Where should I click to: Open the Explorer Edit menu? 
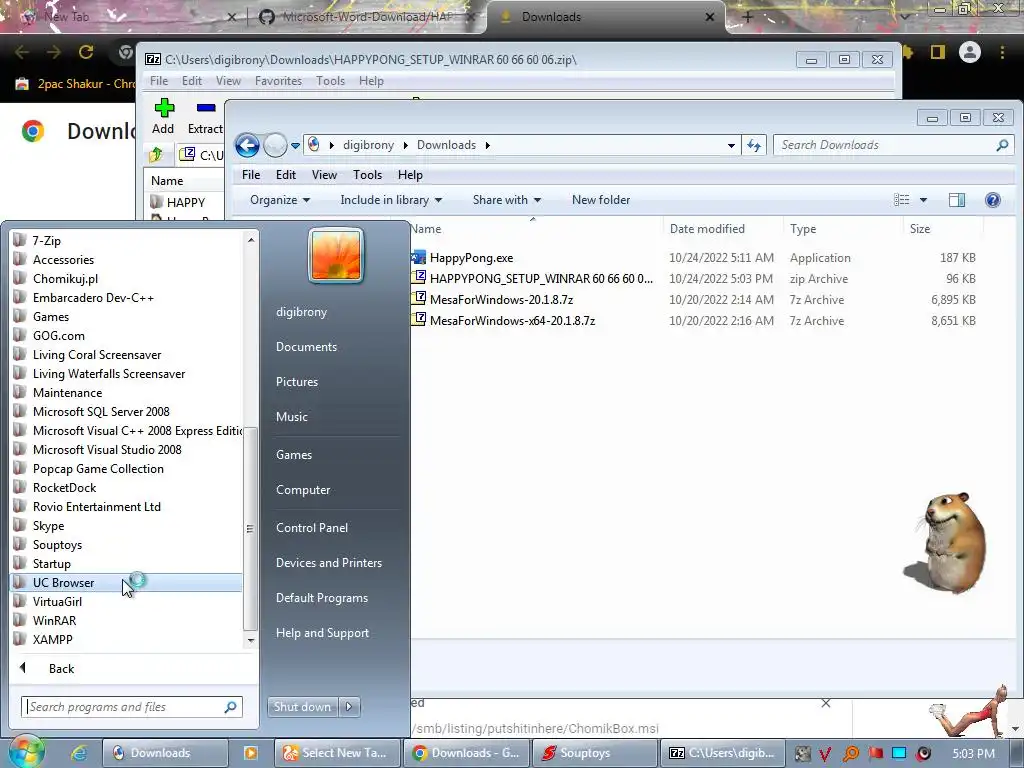click(285, 174)
